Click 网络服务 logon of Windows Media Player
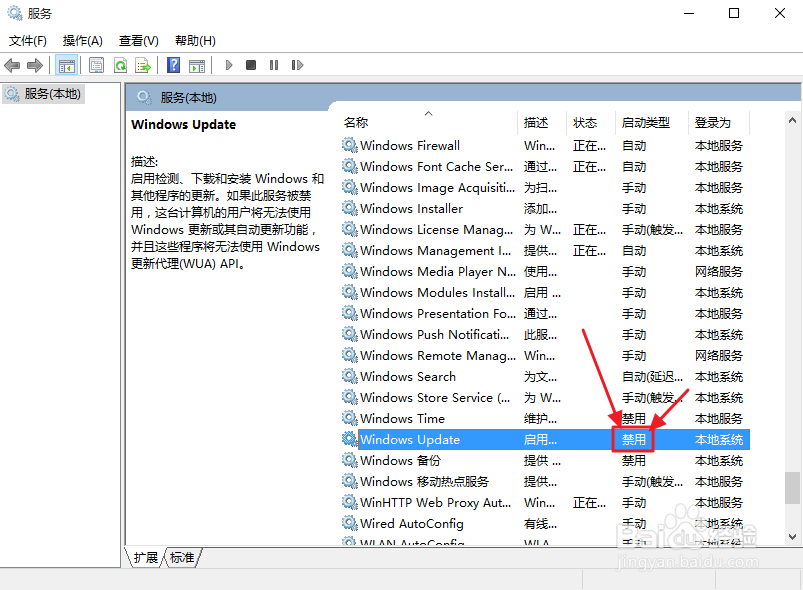 click(719, 271)
